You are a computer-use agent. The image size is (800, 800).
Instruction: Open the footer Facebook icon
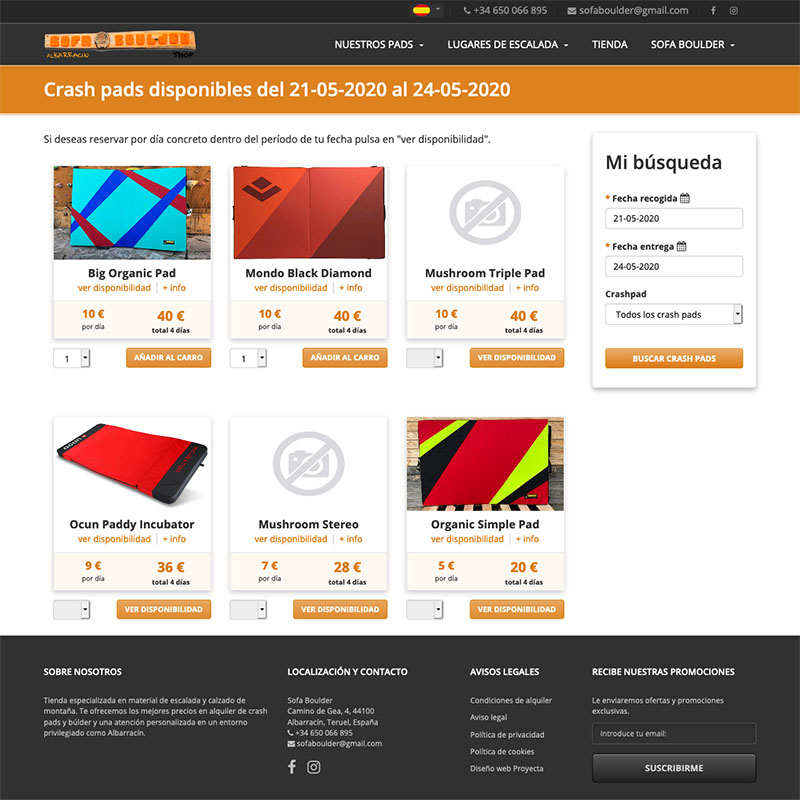point(292,766)
